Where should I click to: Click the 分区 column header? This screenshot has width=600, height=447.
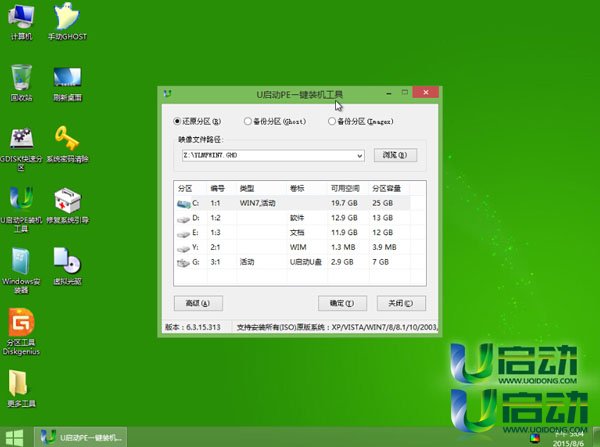pos(185,188)
